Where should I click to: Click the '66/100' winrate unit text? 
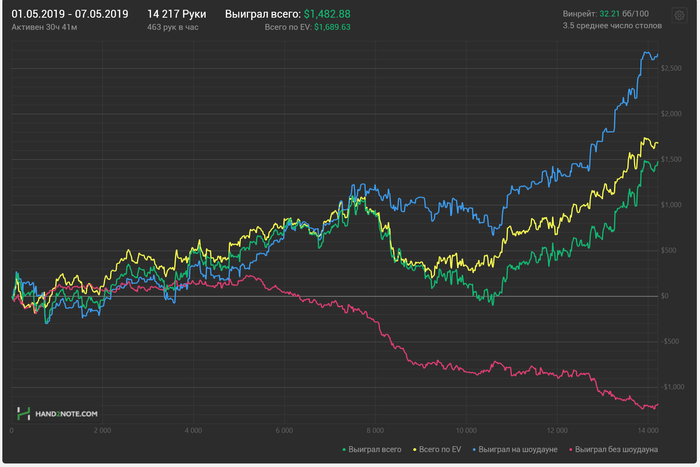pyautogui.click(x=636, y=14)
